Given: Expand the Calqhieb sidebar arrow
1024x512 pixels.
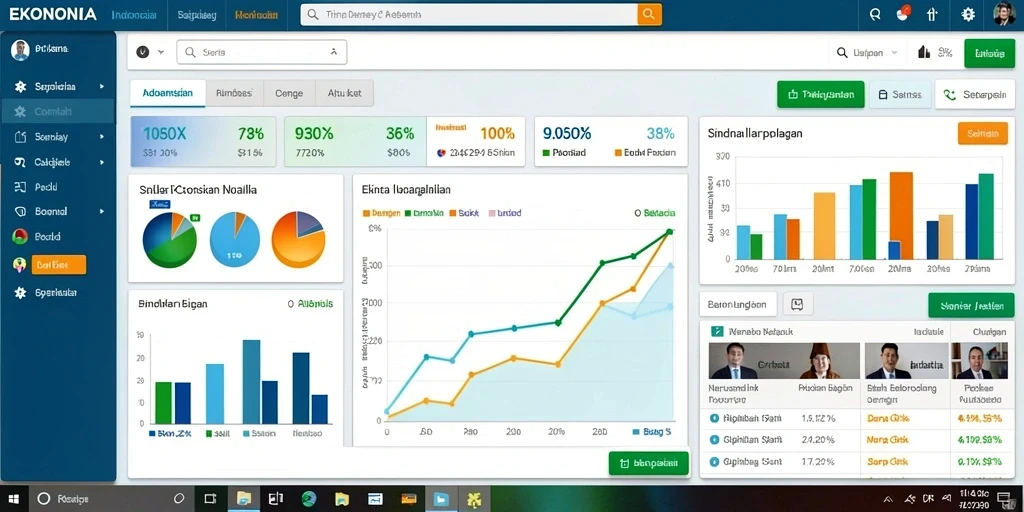Looking at the screenshot, I should [x=102, y=162].
